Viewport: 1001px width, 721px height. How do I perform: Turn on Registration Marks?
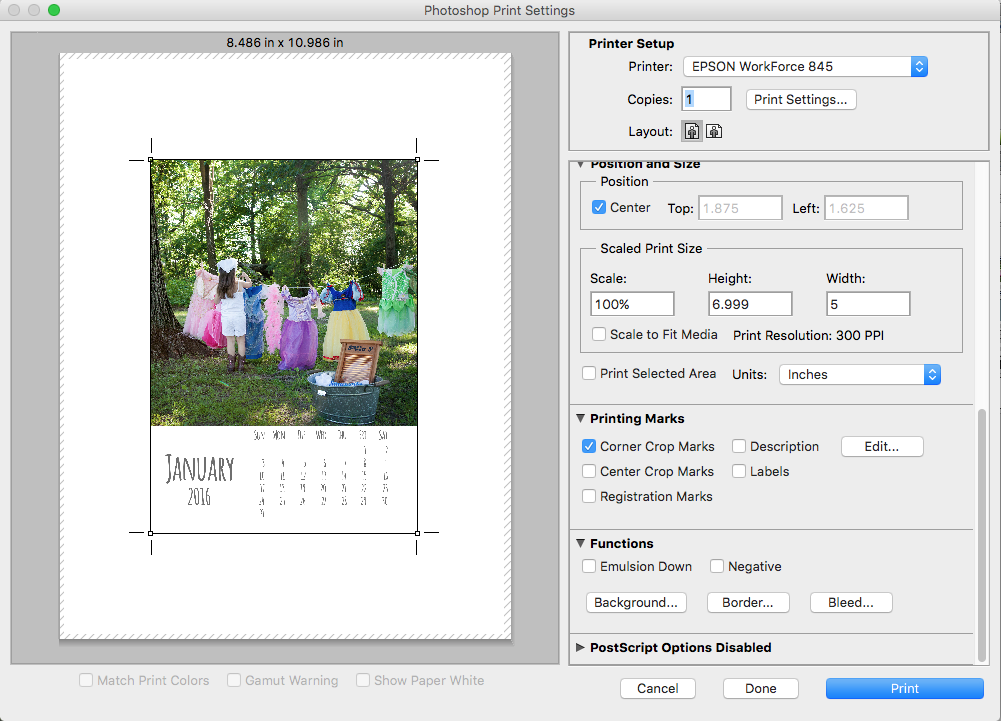589,495
